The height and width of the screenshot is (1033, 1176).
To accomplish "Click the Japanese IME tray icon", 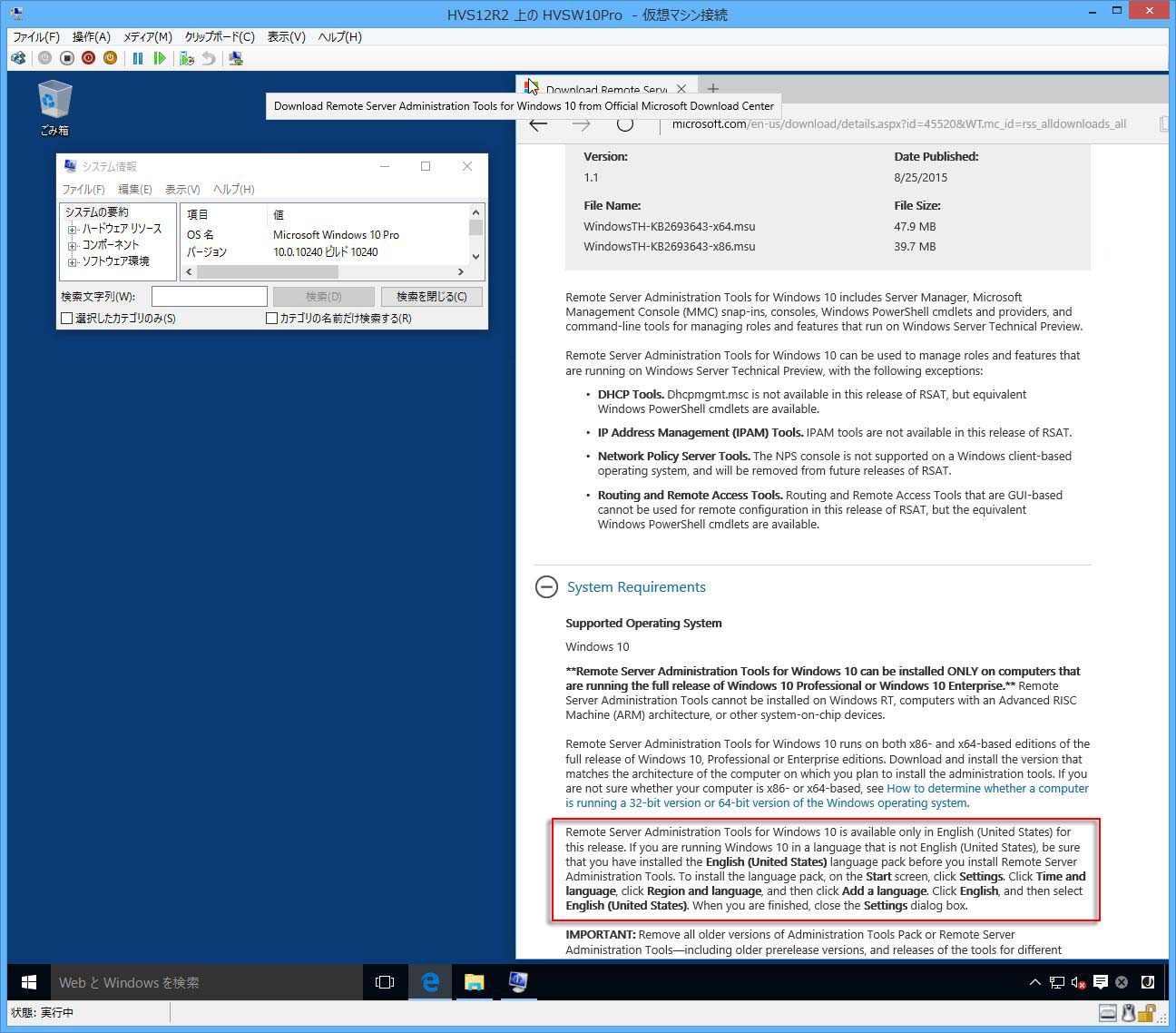I will [1147, 982].
